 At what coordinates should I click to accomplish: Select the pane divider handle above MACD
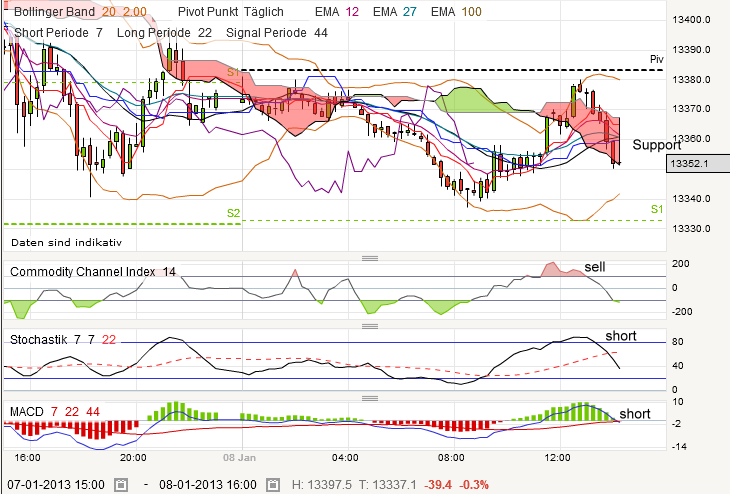[x=370, y=399]
